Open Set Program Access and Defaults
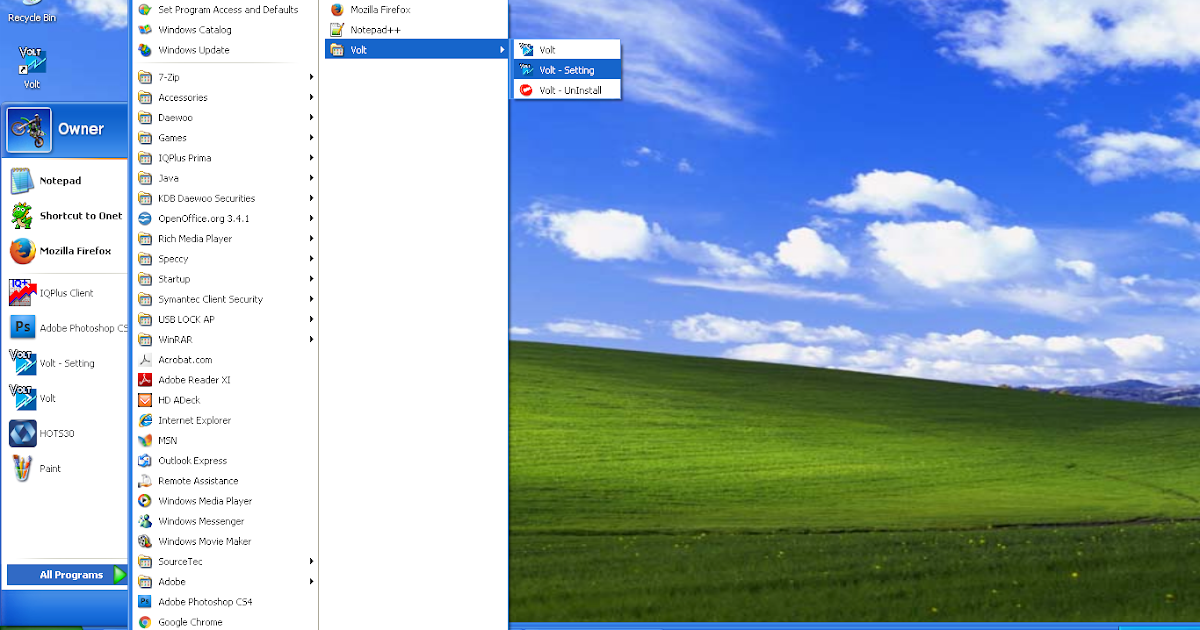Screen dimensions: 1200x630 click(225, 10)
